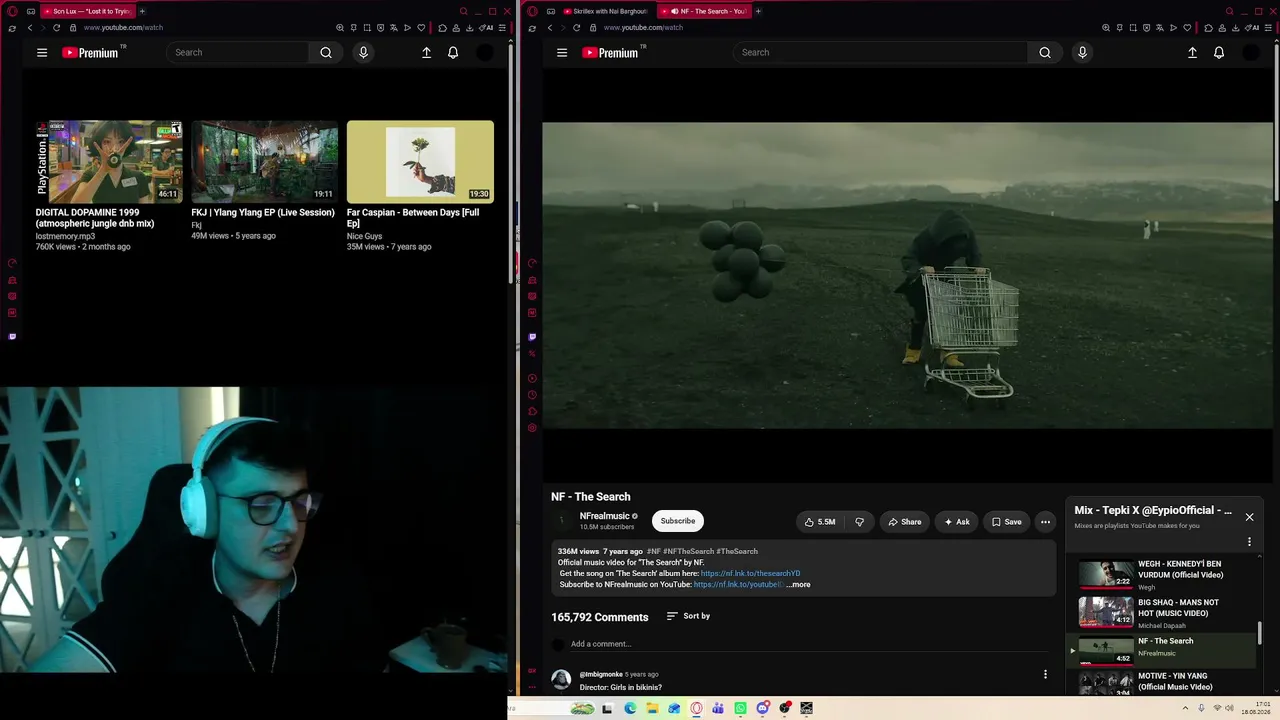Reload the page in the left browser window
The image size is (1280, 720).
(x=56, y=28)
